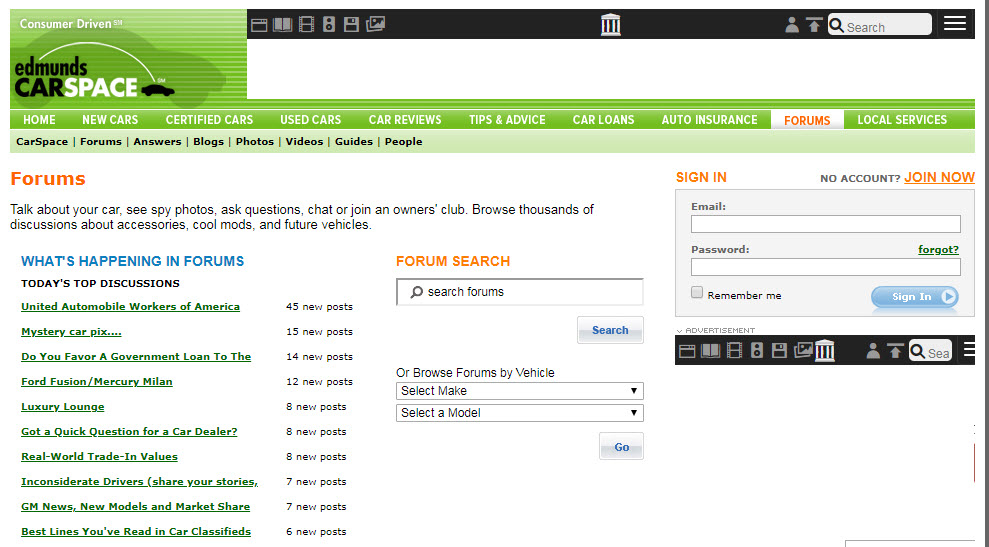Enable the Remember me checkbox
Viewport: 989px width, 547px height.
click(x=697, y=293)
